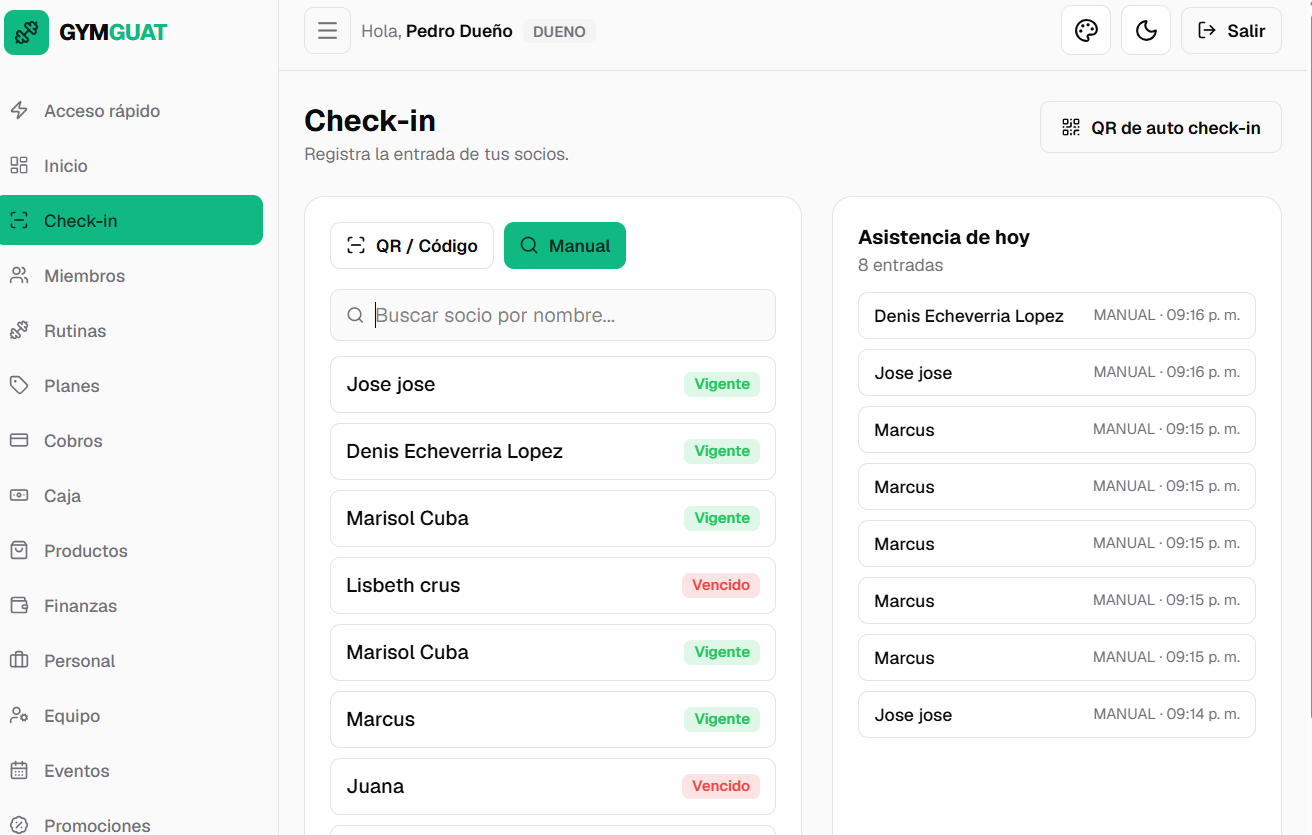Image resolution: width=1312 pixels, height=835 pixels.
Task: Click the Eventos calendar icon
Action: tap(19, 771)
